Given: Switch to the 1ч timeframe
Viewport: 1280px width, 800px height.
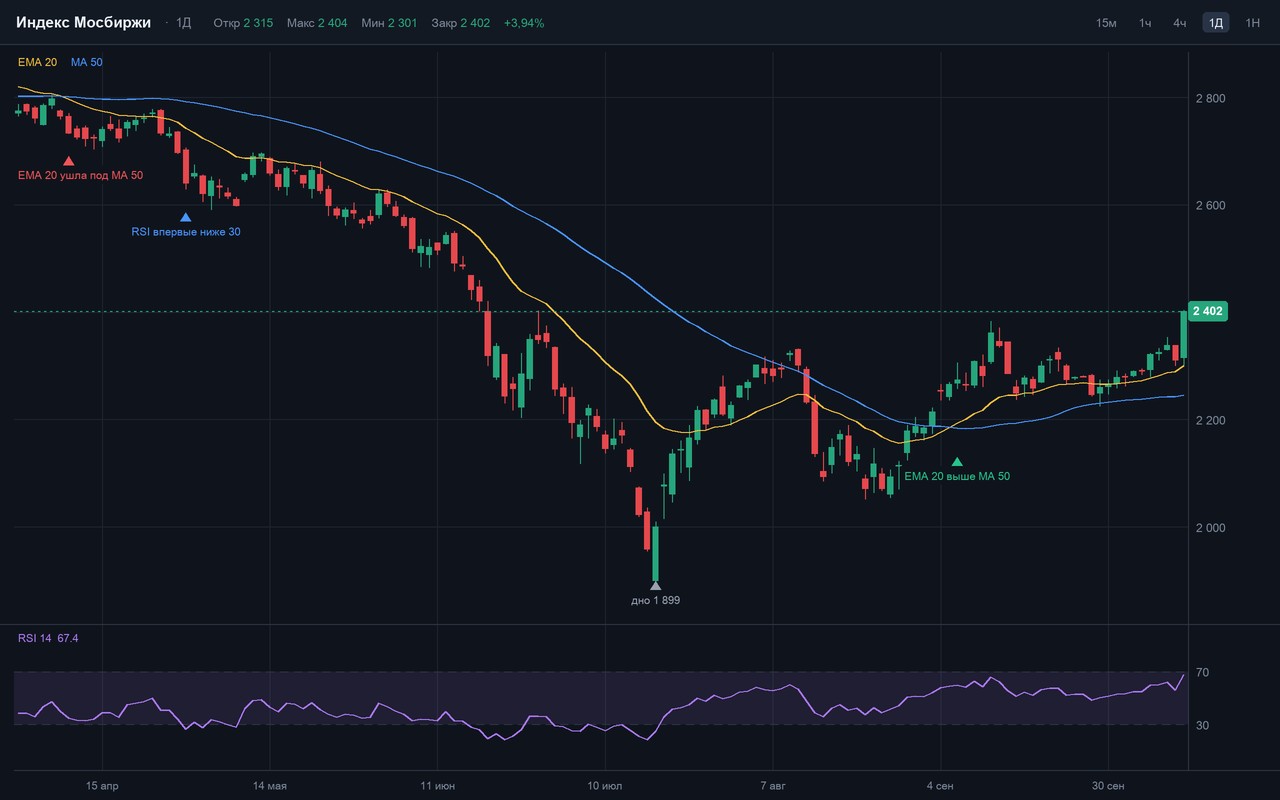Looking at the screenshot, I should click(1145, 23).
